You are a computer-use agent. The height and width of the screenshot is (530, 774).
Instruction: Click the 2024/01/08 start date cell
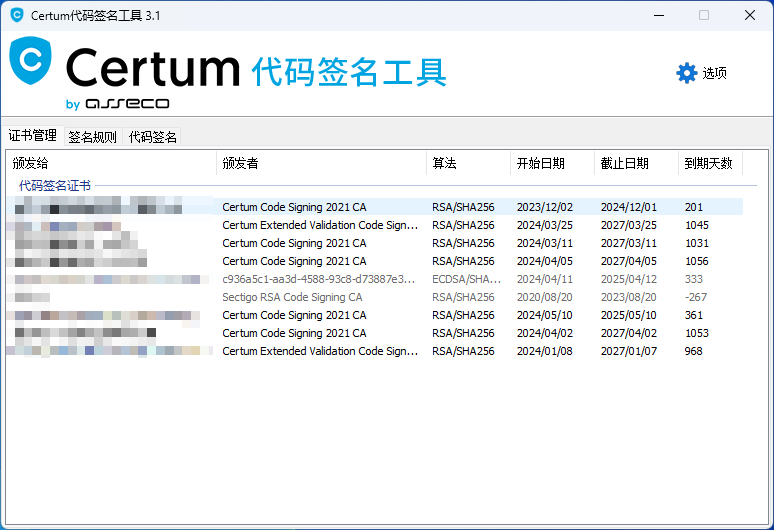click(545, 351)
